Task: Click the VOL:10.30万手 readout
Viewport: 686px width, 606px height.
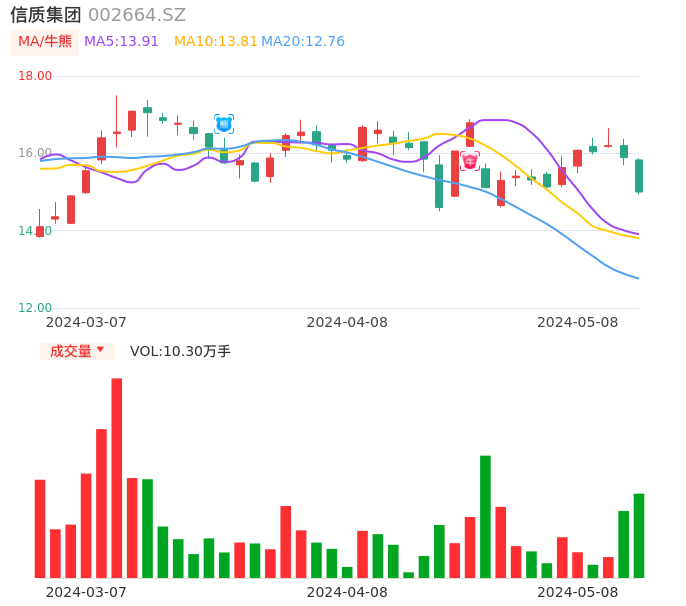Action: pos(180,351)
